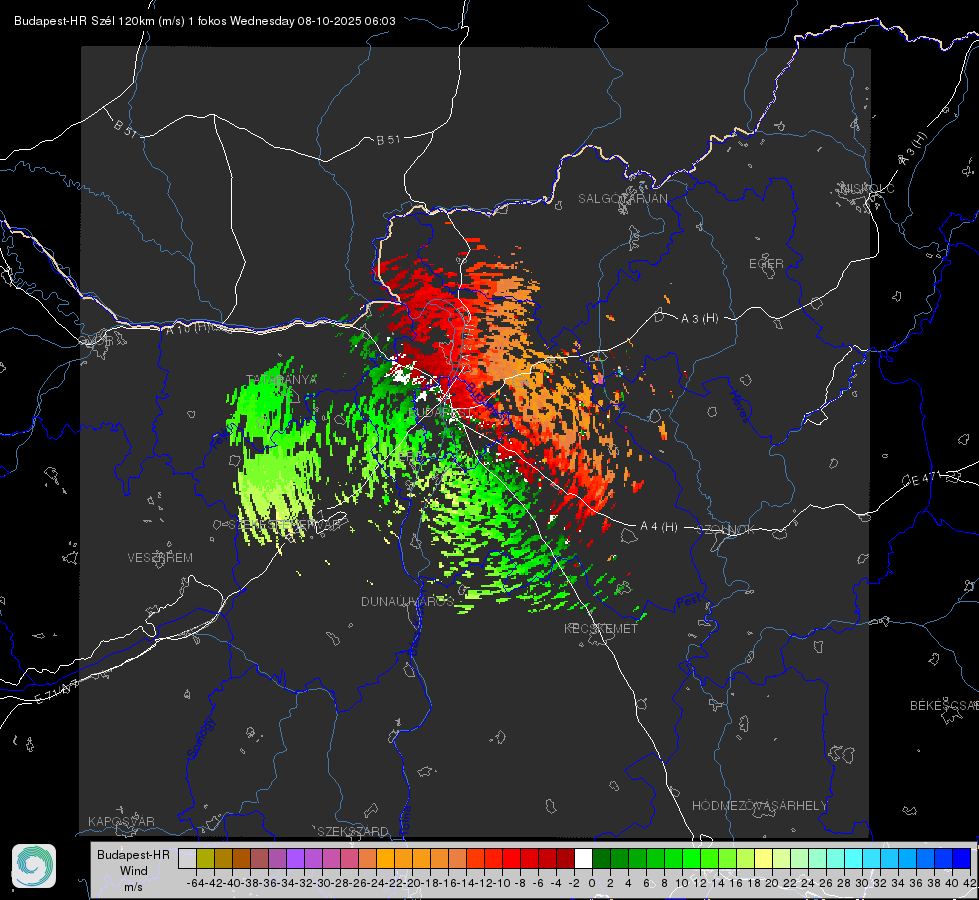The image size is (979, 900).
Task: Click the SZEKSZÁRD city label
Action: [353, 831]
